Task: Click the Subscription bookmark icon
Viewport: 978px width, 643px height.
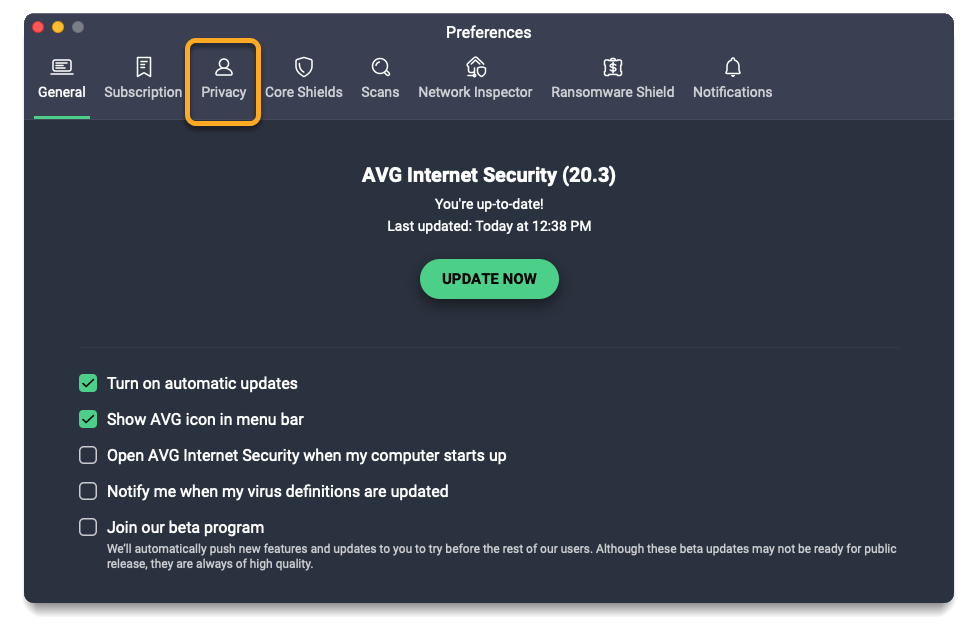Action: tap(143, 67)
